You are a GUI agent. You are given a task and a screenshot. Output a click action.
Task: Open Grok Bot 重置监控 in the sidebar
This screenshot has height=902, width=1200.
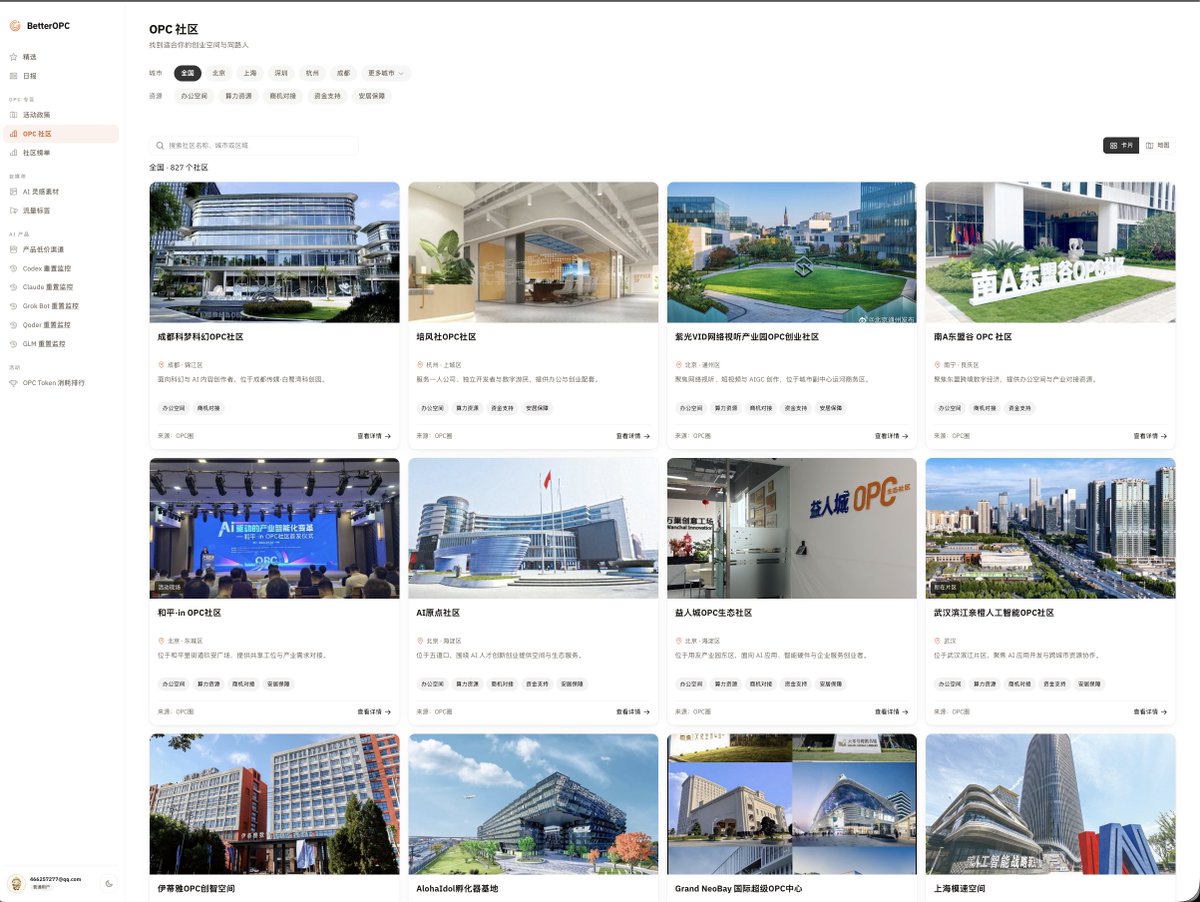click(x=62, y=306)
